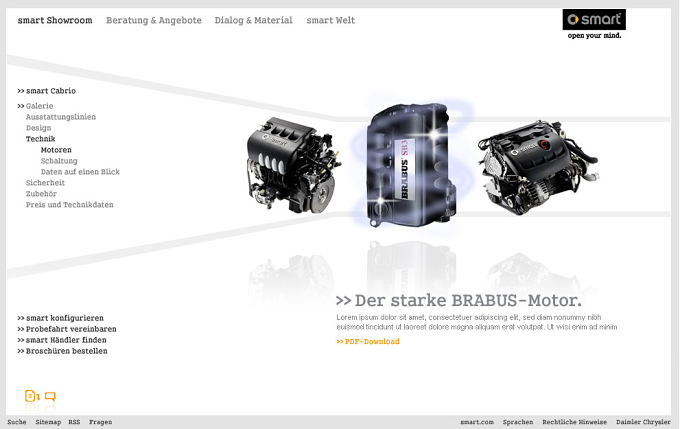680x429 pixels.
Task: Select the glowing BRABUS SB3 engine image
Action: click(x=408, y=165)
